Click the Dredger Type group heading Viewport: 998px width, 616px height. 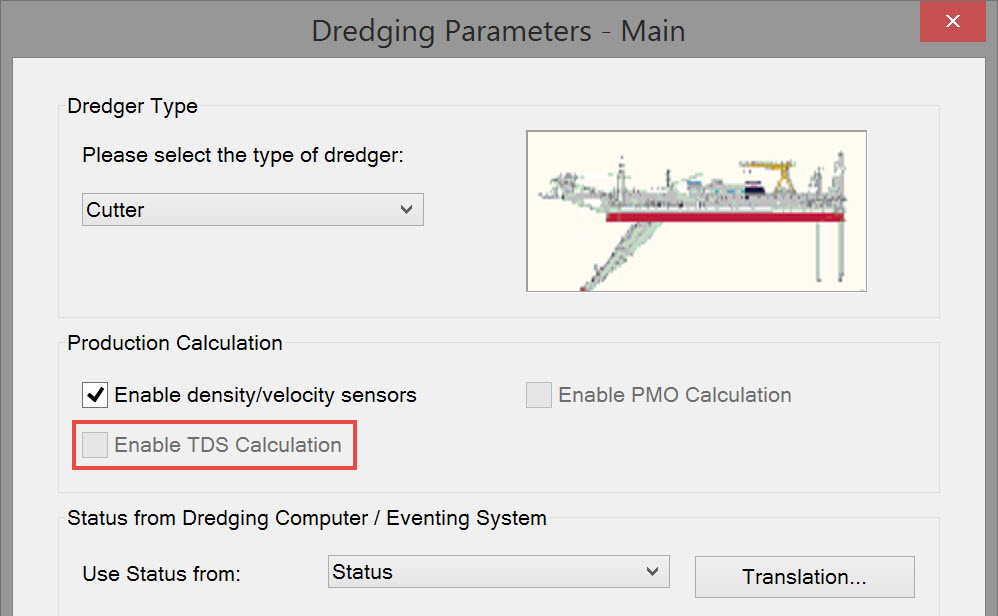[x=132, y=106]
